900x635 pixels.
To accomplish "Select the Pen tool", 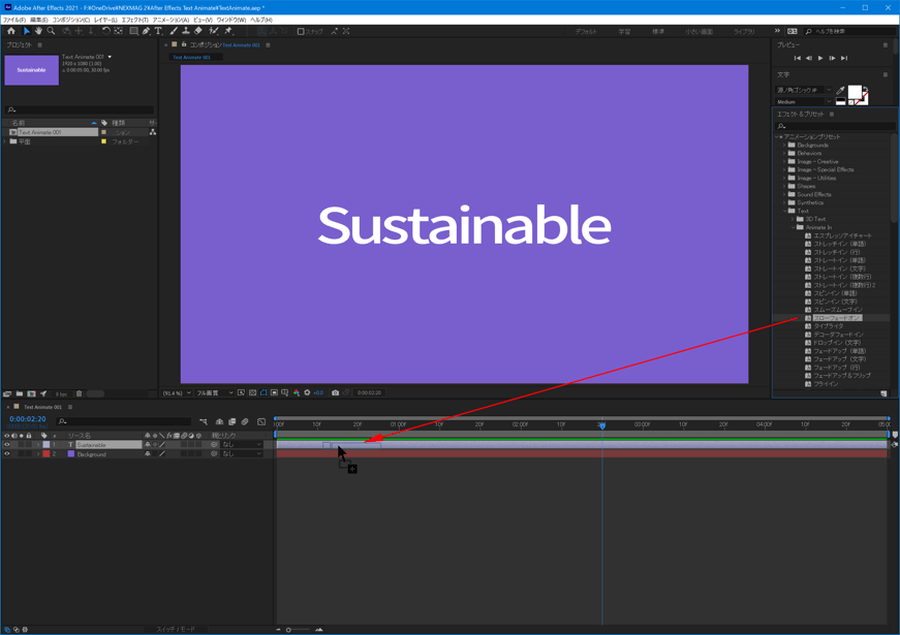I will coord(146,31).
